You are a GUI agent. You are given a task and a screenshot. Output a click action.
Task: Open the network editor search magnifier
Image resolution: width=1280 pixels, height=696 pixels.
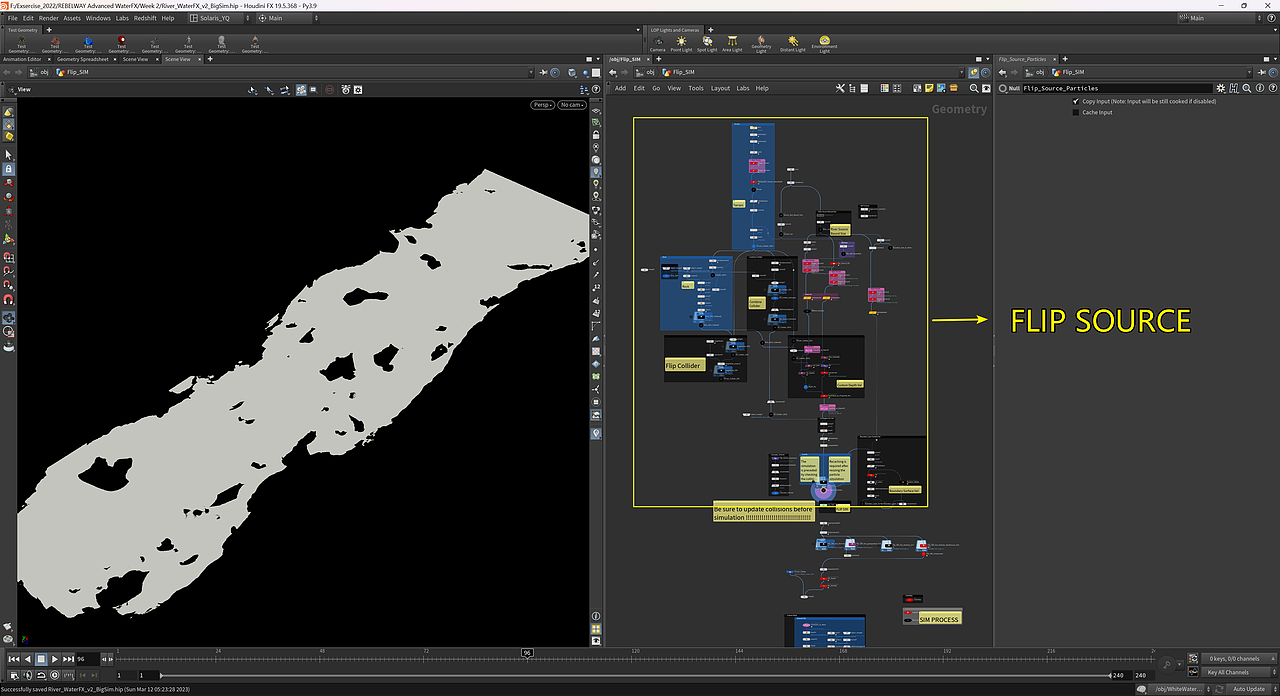973,88
